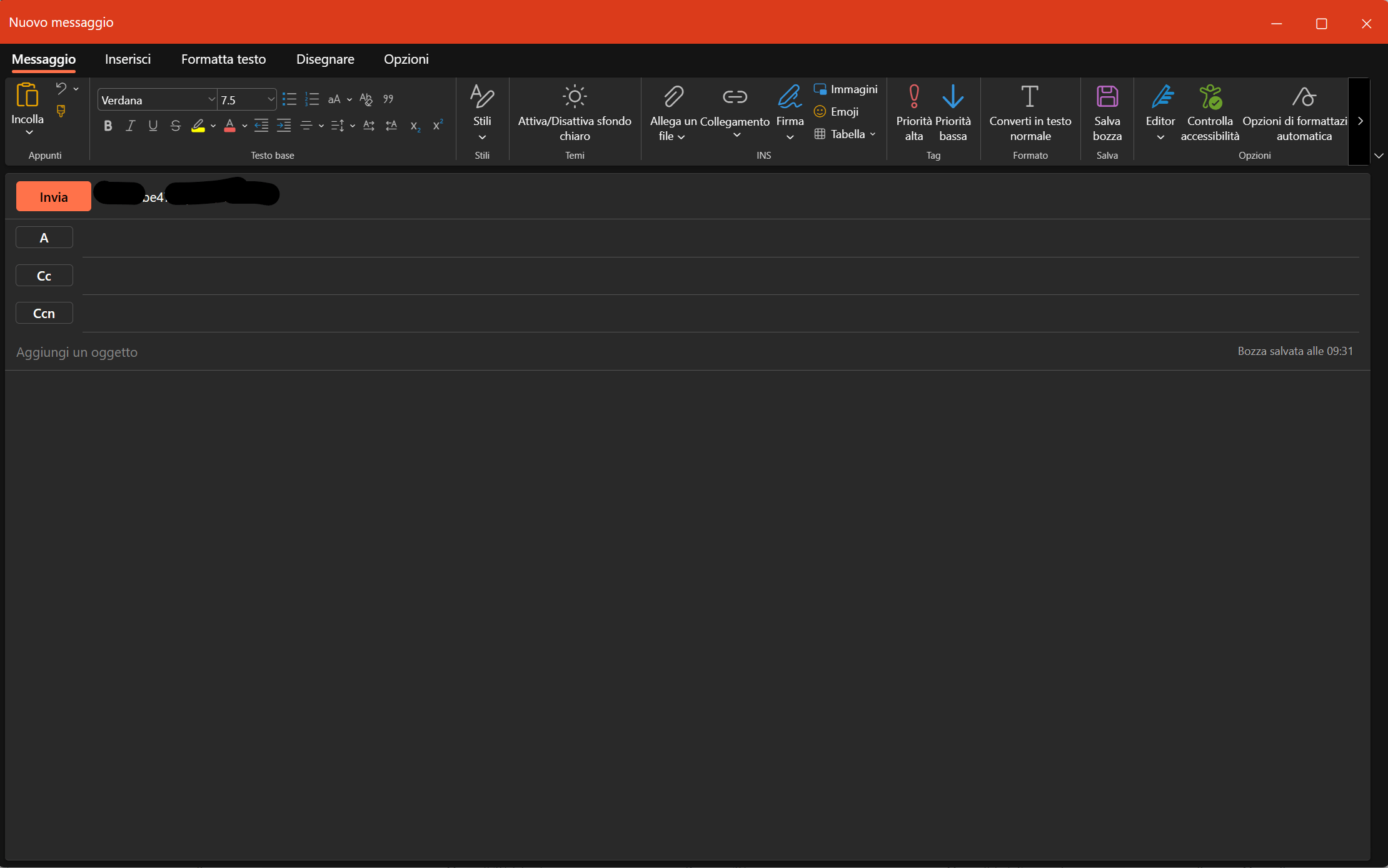Toggle superscript formatting
The width and height of the screenshot is (1388, 868).
tap(438, 126)
